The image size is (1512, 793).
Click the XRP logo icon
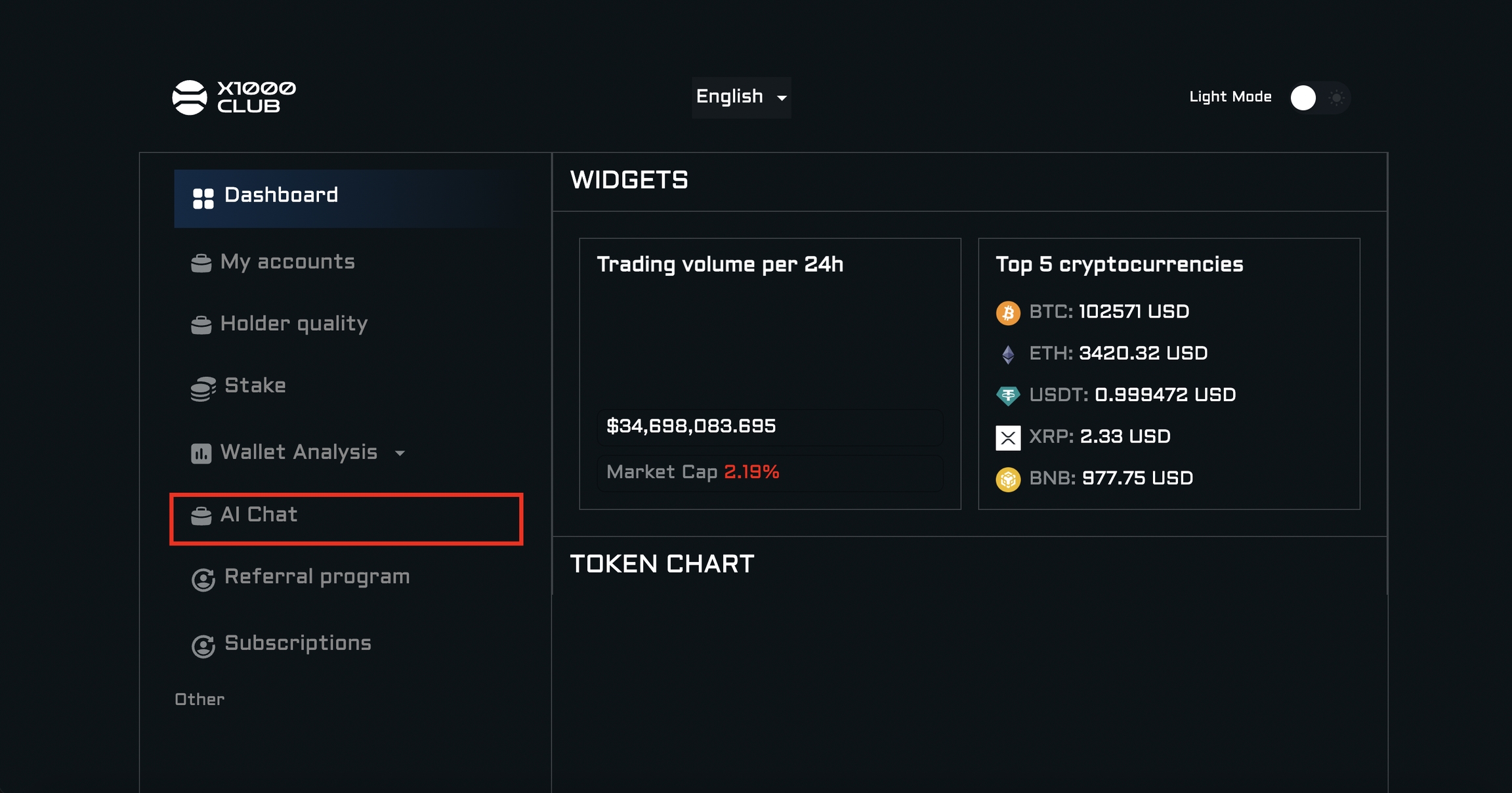pyautogui.click(x=1008, y=438)
